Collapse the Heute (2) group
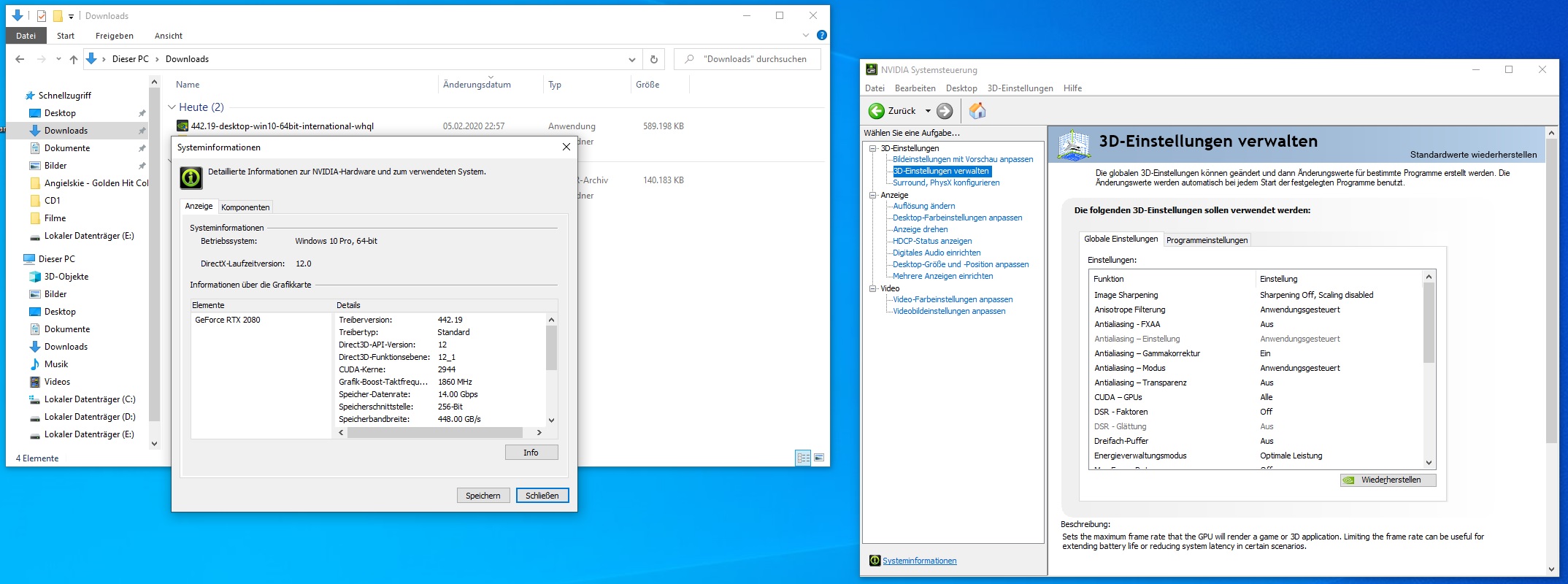This screenshot has height=584, width=1568. (172, 107)
